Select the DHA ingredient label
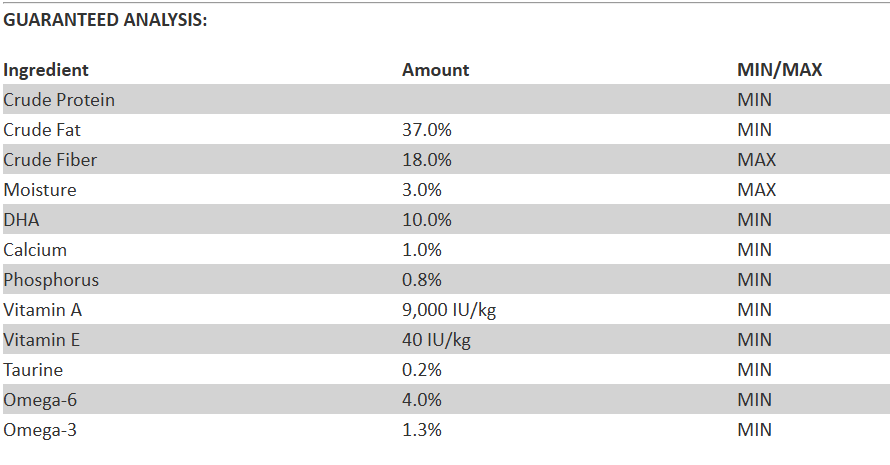The height and width of the screenshot is (465, 890). (x=20, y=220)
